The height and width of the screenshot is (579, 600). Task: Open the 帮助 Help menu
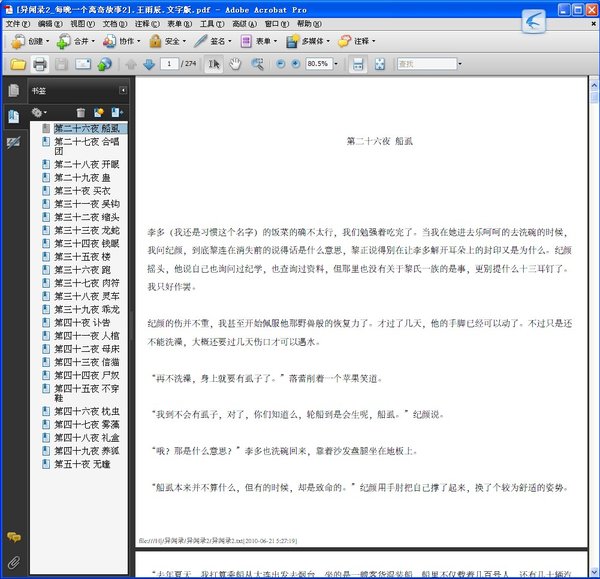[x=309, y=24]
